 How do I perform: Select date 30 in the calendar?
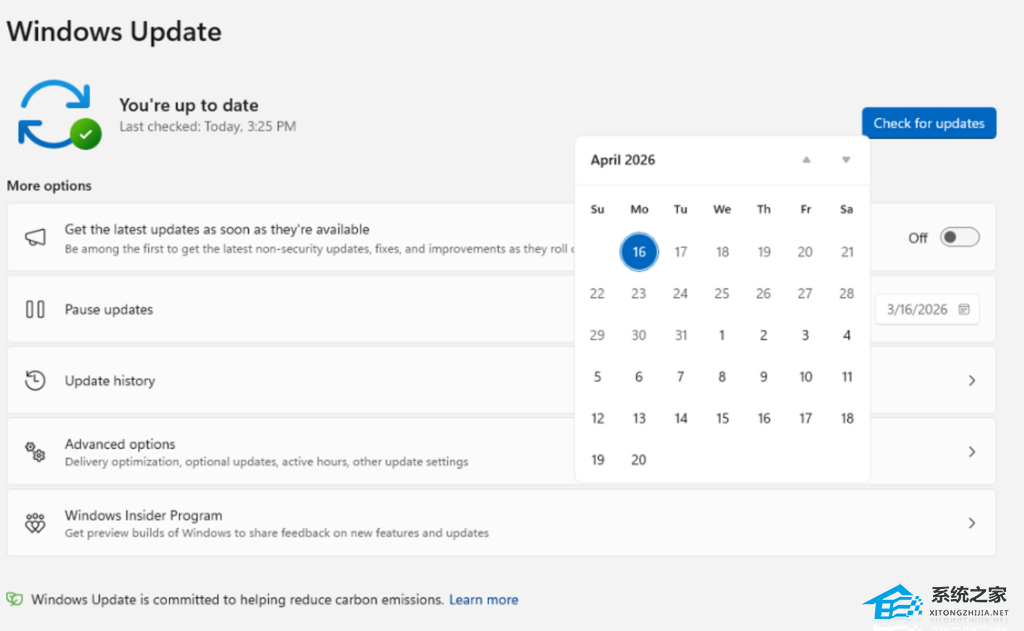pos(639,335)
